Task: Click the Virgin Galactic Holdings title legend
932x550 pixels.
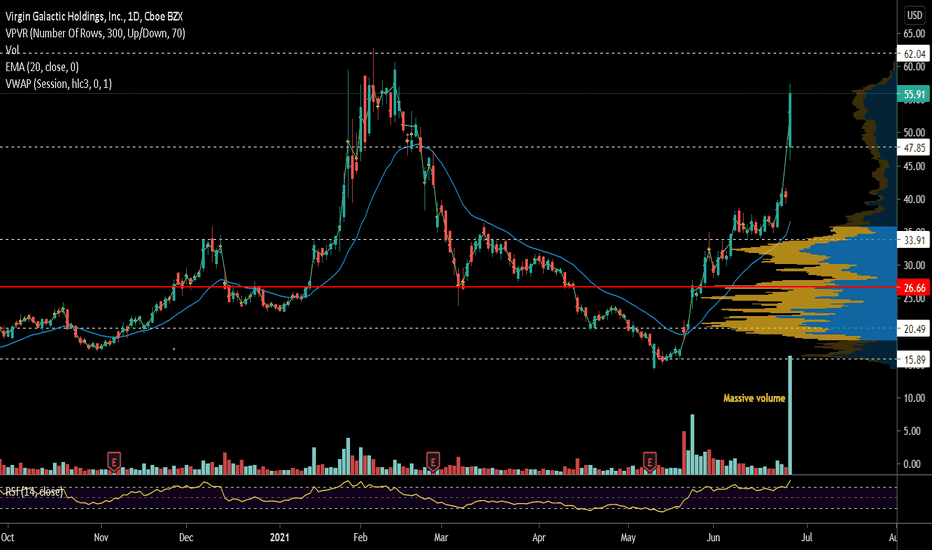Action: click(x=94, y=17)
